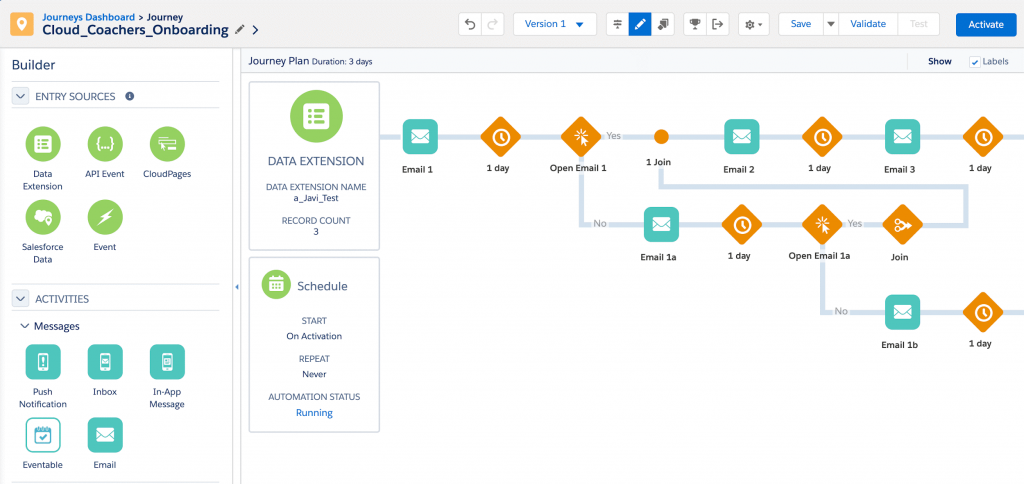
Task: Select the Event lightning bolt icon
Action: 104,217
